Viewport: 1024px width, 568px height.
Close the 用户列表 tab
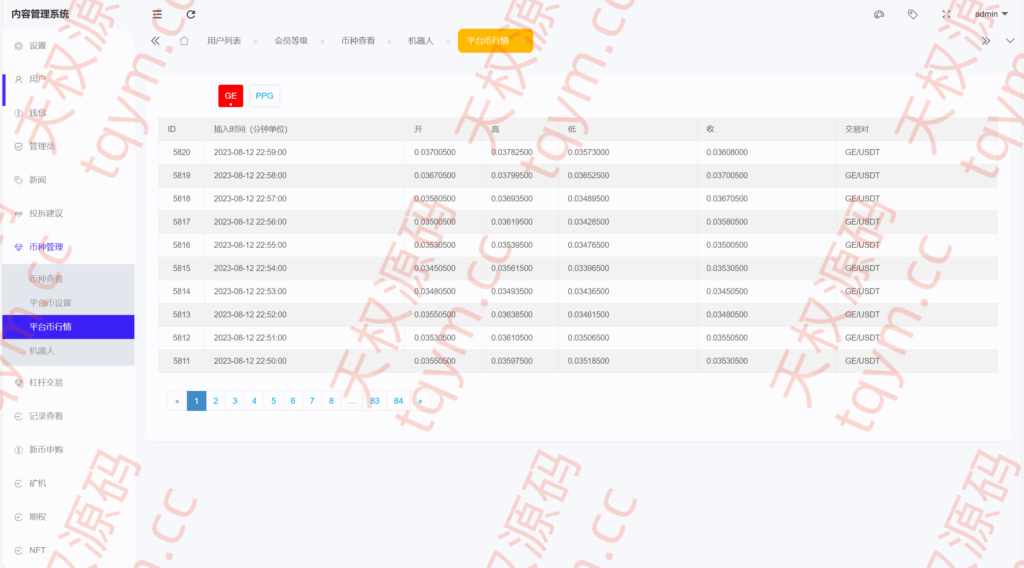(255, 41)
